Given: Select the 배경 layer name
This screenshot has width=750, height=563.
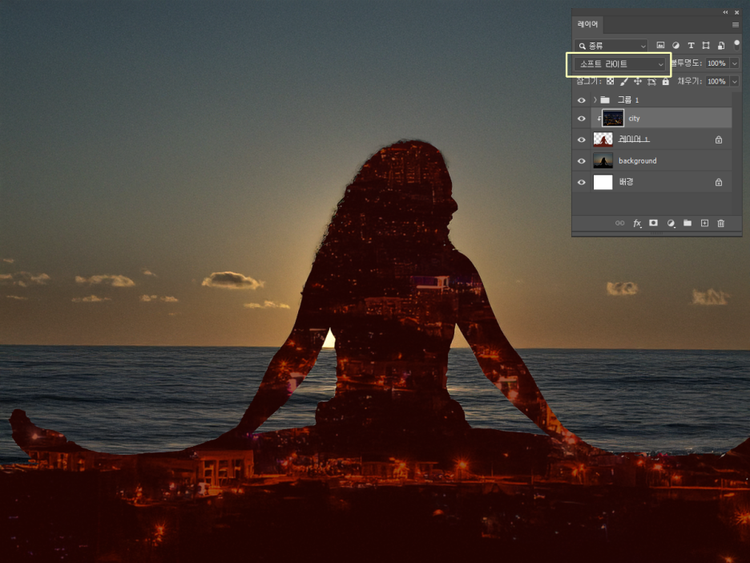Looking at the screenshot, I should (x=626, y=182).
